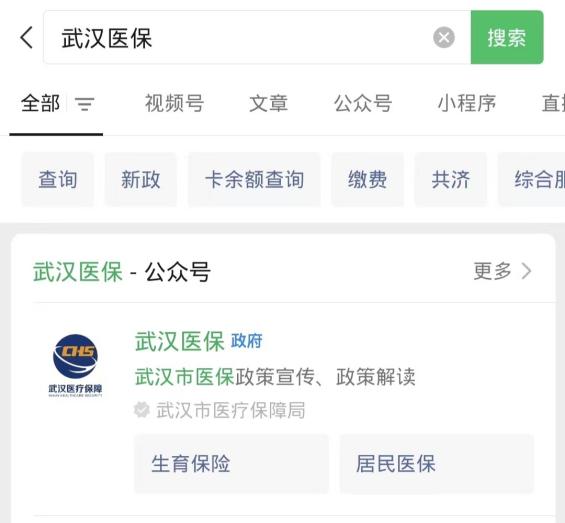The image size is (565, 523).
Task: Tap the 查询 suggestion chip
Action: click(x=58, y=179)
